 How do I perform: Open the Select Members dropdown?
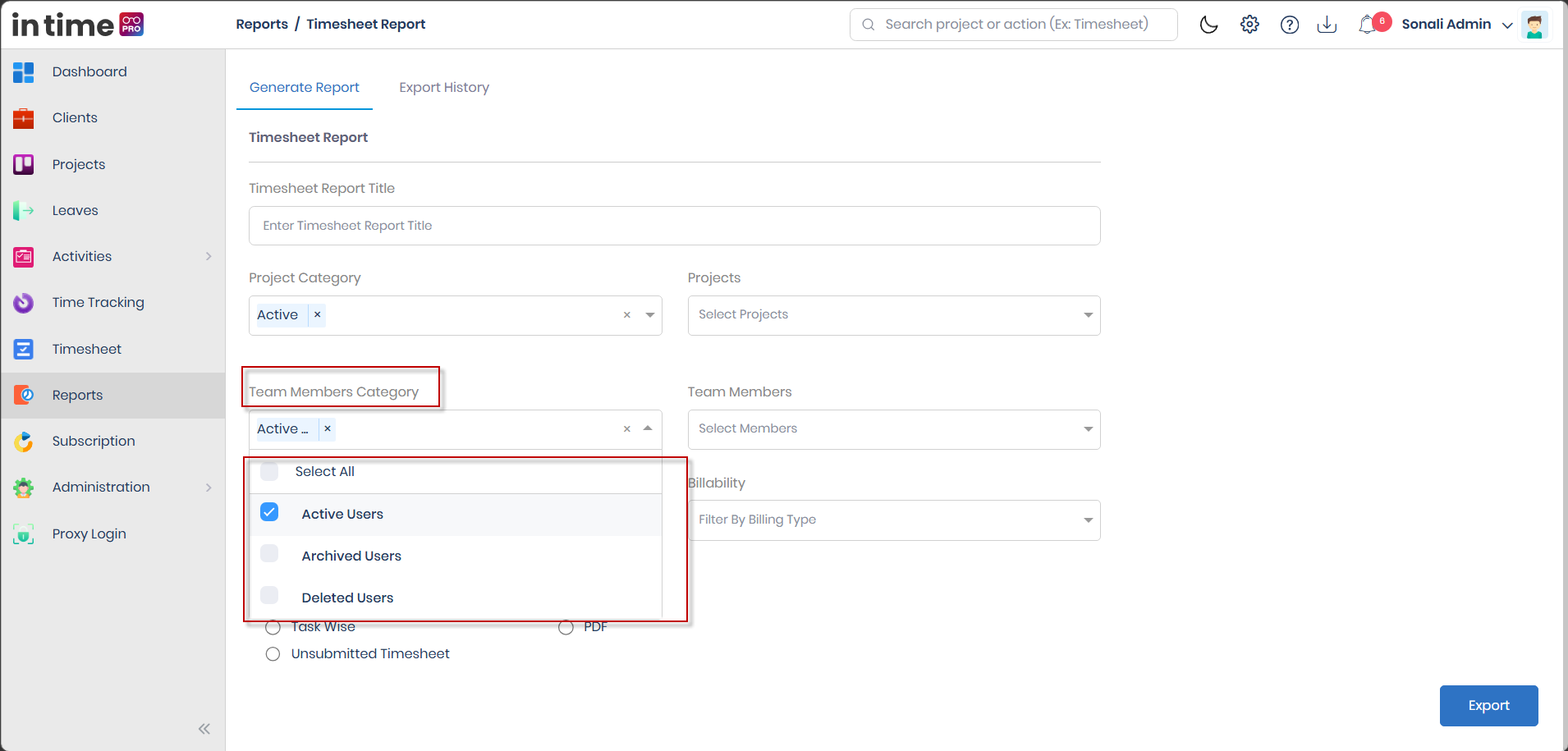click(894, 429)
